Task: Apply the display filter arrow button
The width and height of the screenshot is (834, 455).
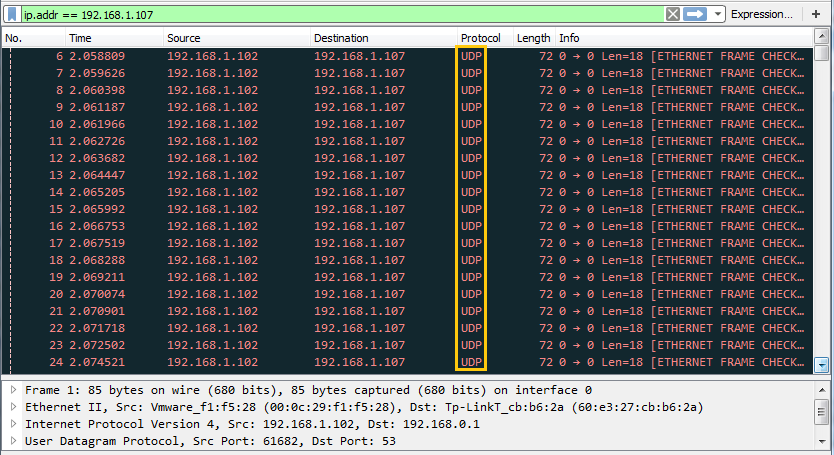Action: (695, 14)
